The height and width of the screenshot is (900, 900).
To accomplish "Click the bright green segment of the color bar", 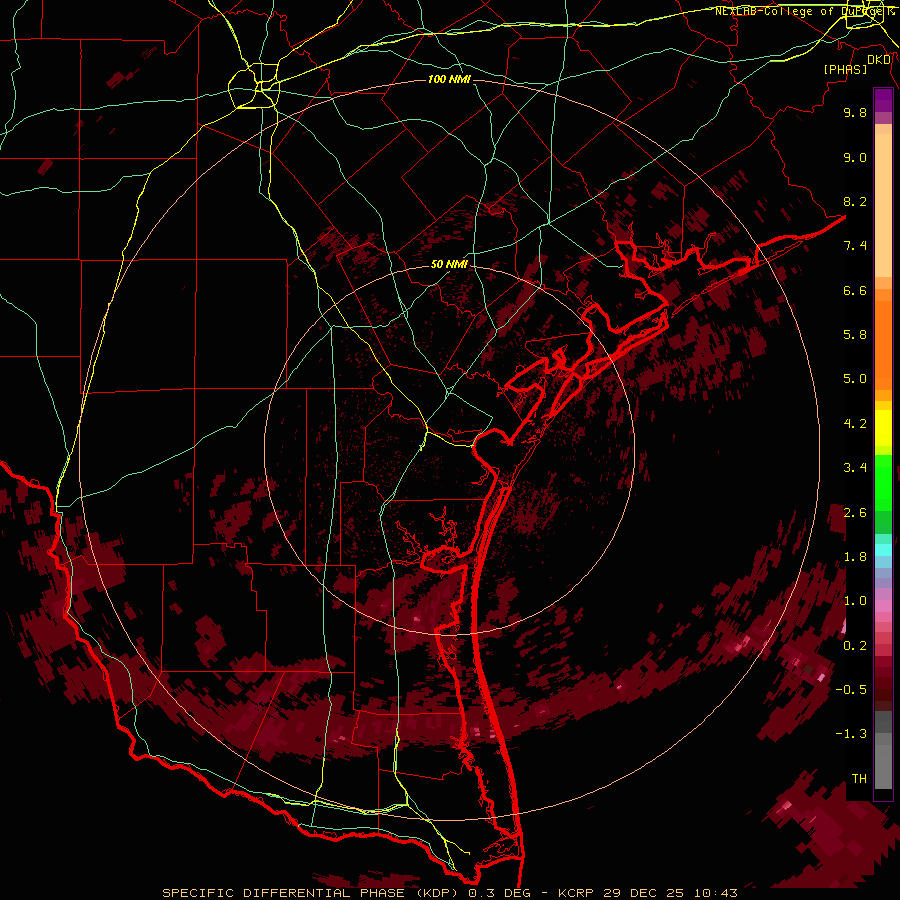I will click(883, 485).
